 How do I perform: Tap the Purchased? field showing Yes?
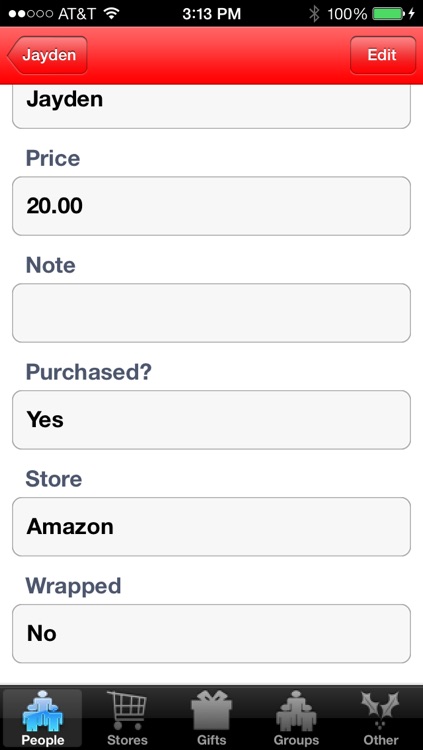coord(211,420)
